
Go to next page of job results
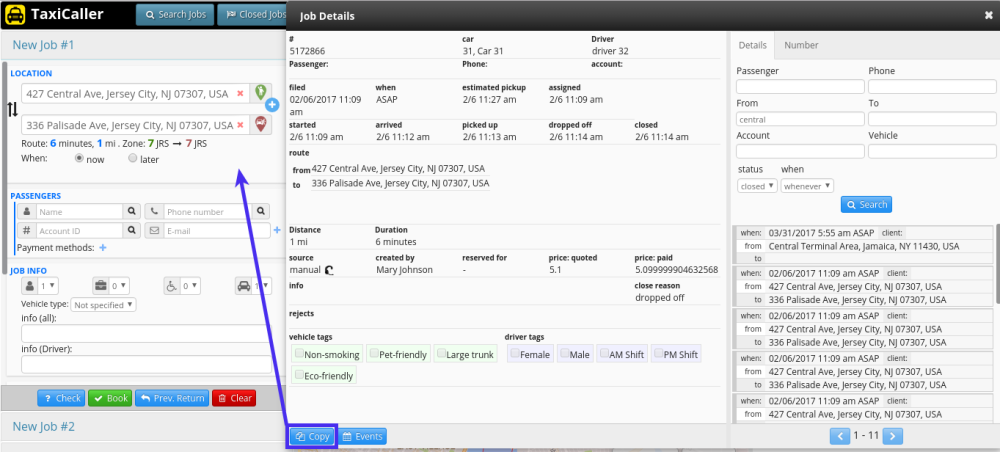coord(893,436)
